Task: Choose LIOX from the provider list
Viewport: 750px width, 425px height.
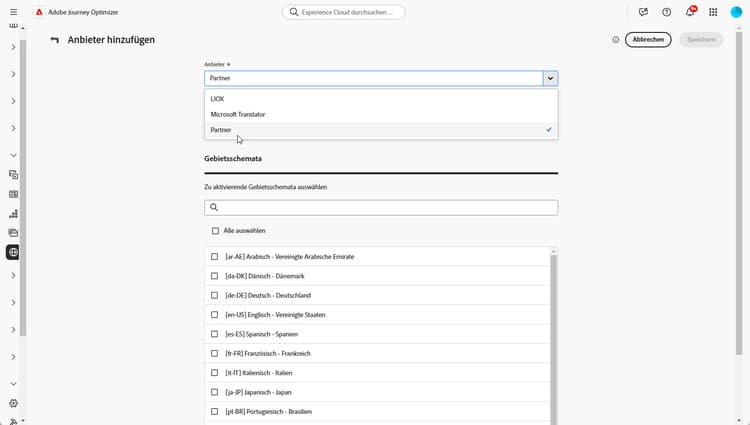Action: (218, 99)
